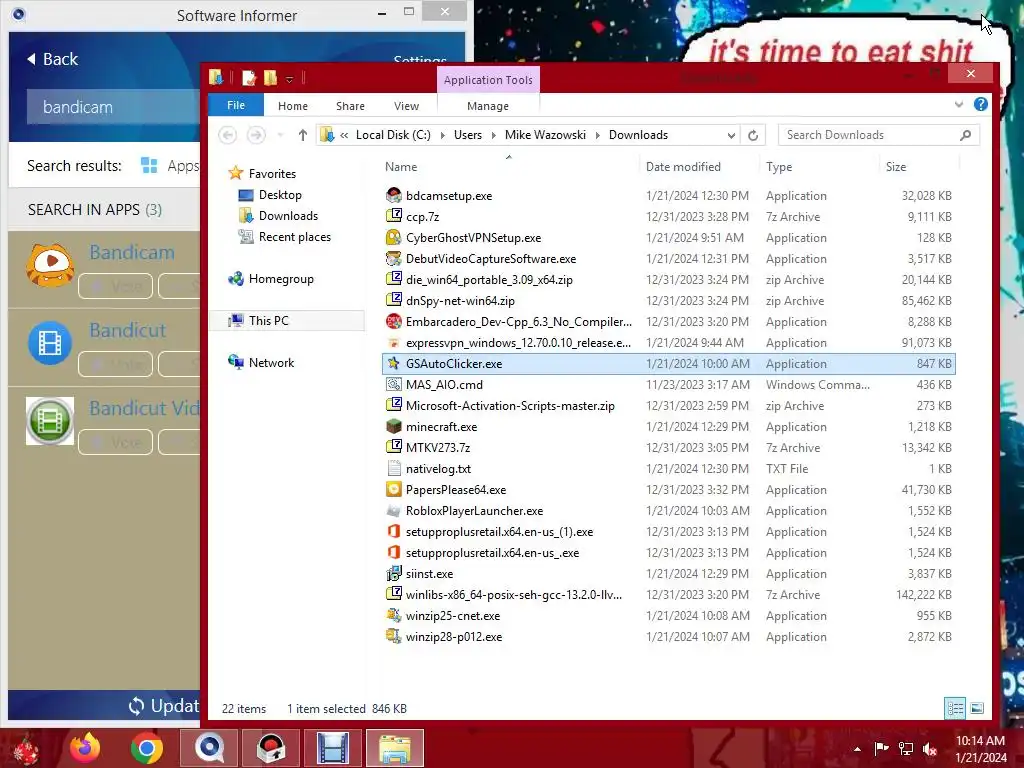
Task: Switch to Details view layout icon
Action: click(955, 708)
